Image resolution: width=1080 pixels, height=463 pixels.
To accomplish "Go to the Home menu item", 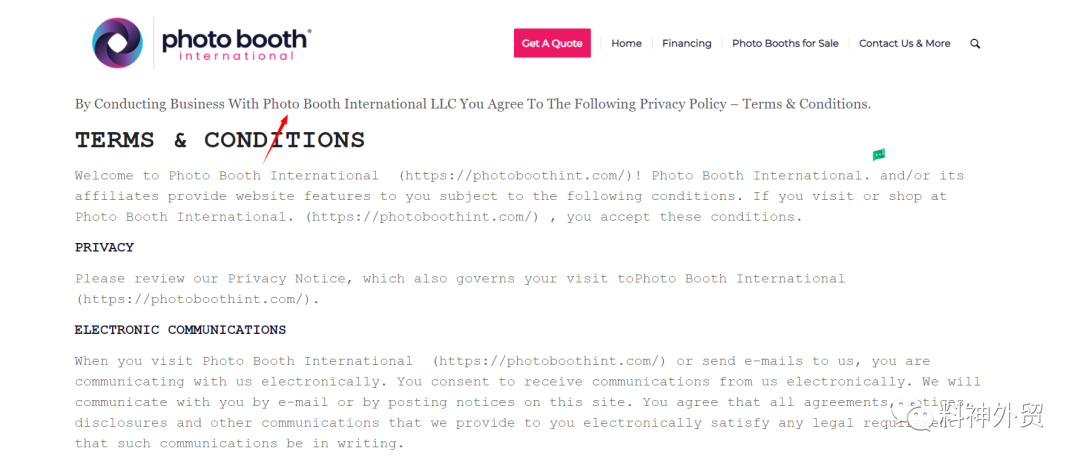I will pos(626,44).
